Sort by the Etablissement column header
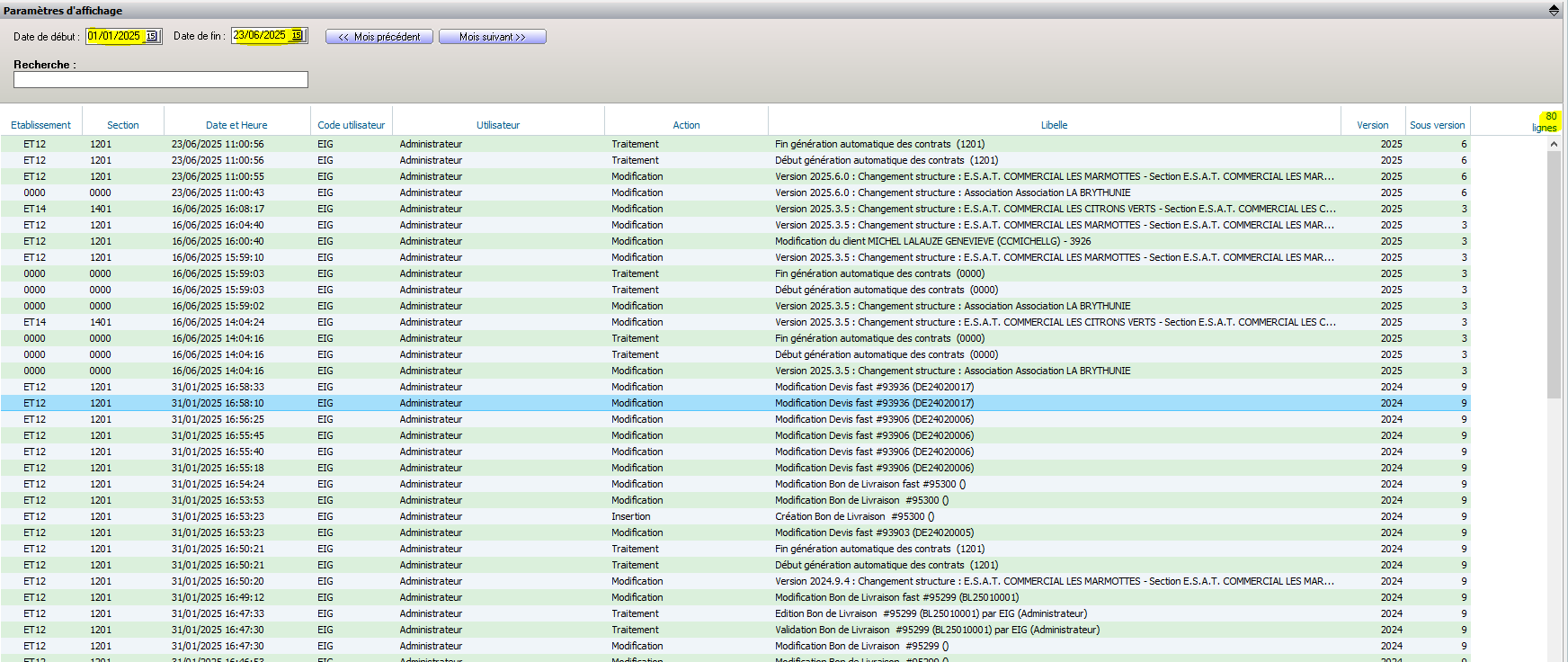This screenshot has width=1568, height=662. (40, 125)
